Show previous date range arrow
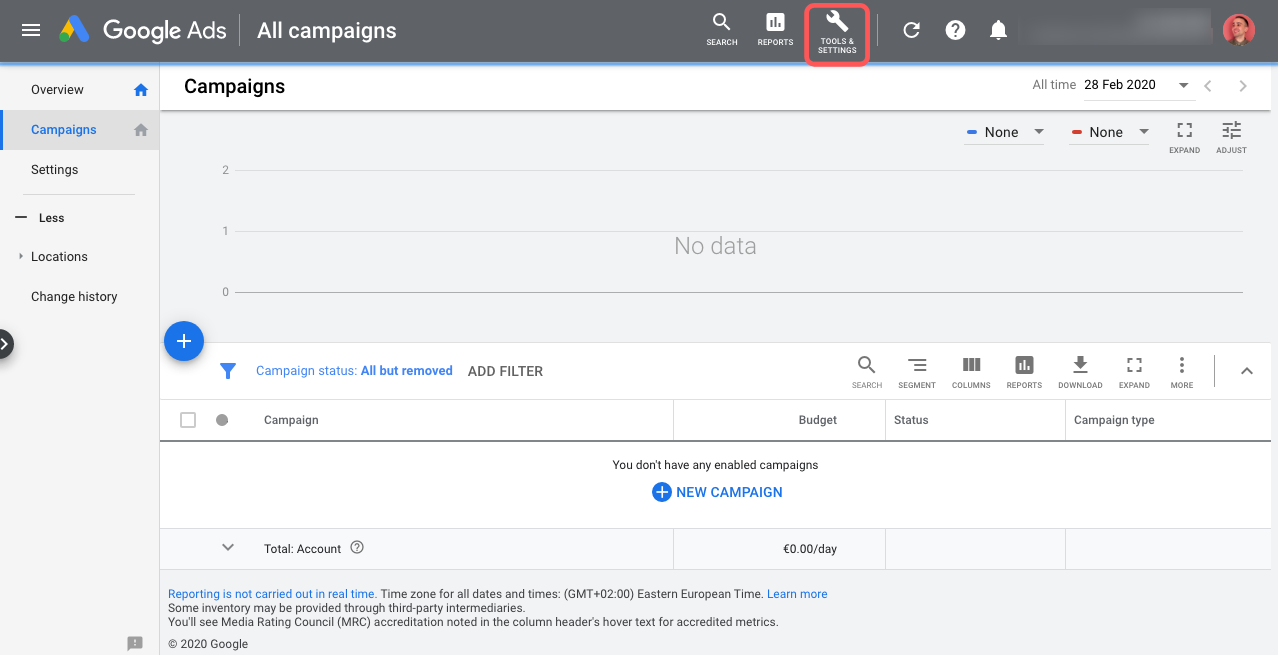Screen dimensions: 1278x655 click(1208, 86)
